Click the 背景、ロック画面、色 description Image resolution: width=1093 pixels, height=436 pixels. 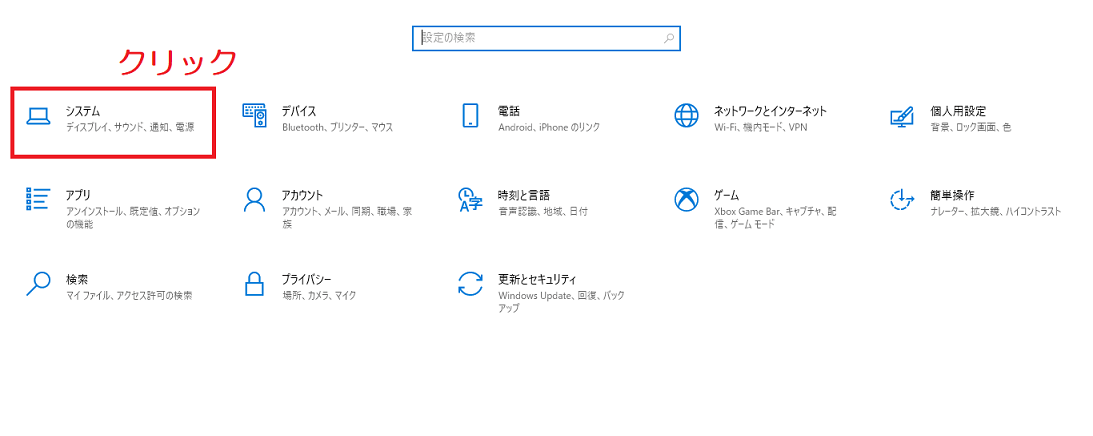click(970, 128)
